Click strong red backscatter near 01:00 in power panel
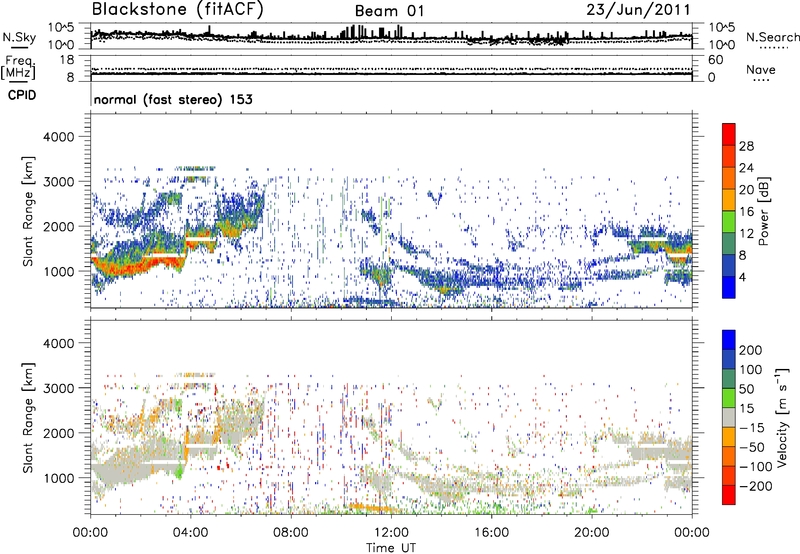 [x=115, y=270]
